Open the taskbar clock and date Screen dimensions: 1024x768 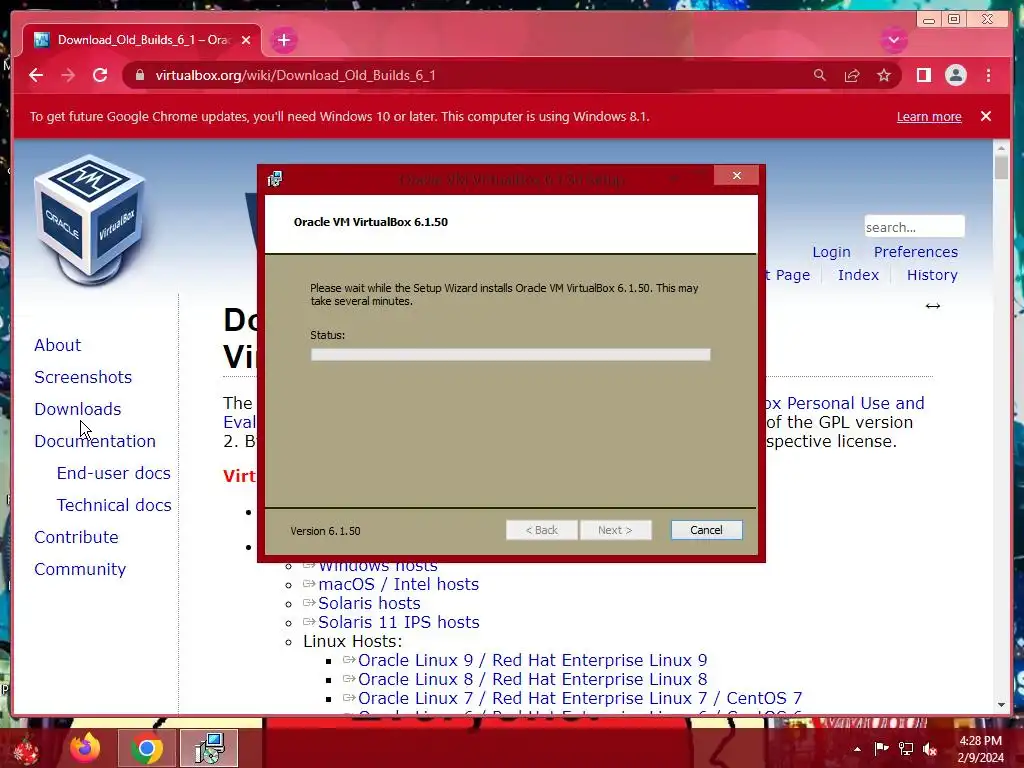click(980, 749)
